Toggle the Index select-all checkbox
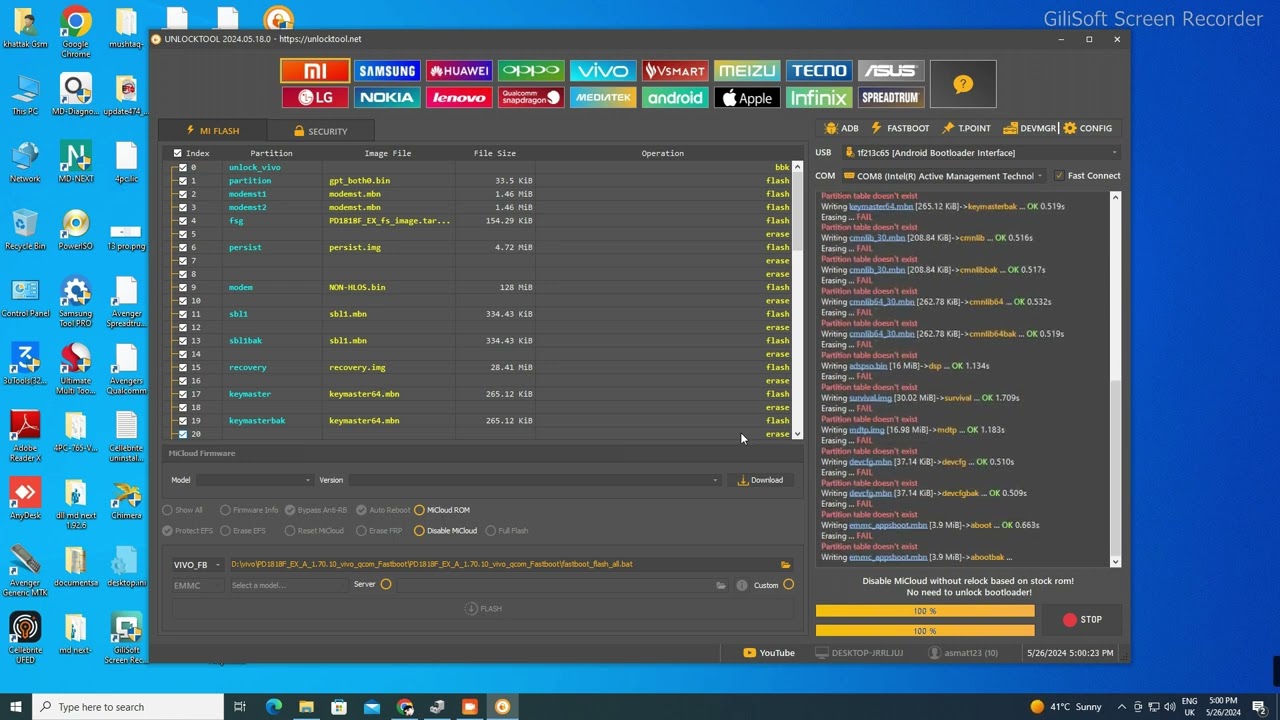 178,153
